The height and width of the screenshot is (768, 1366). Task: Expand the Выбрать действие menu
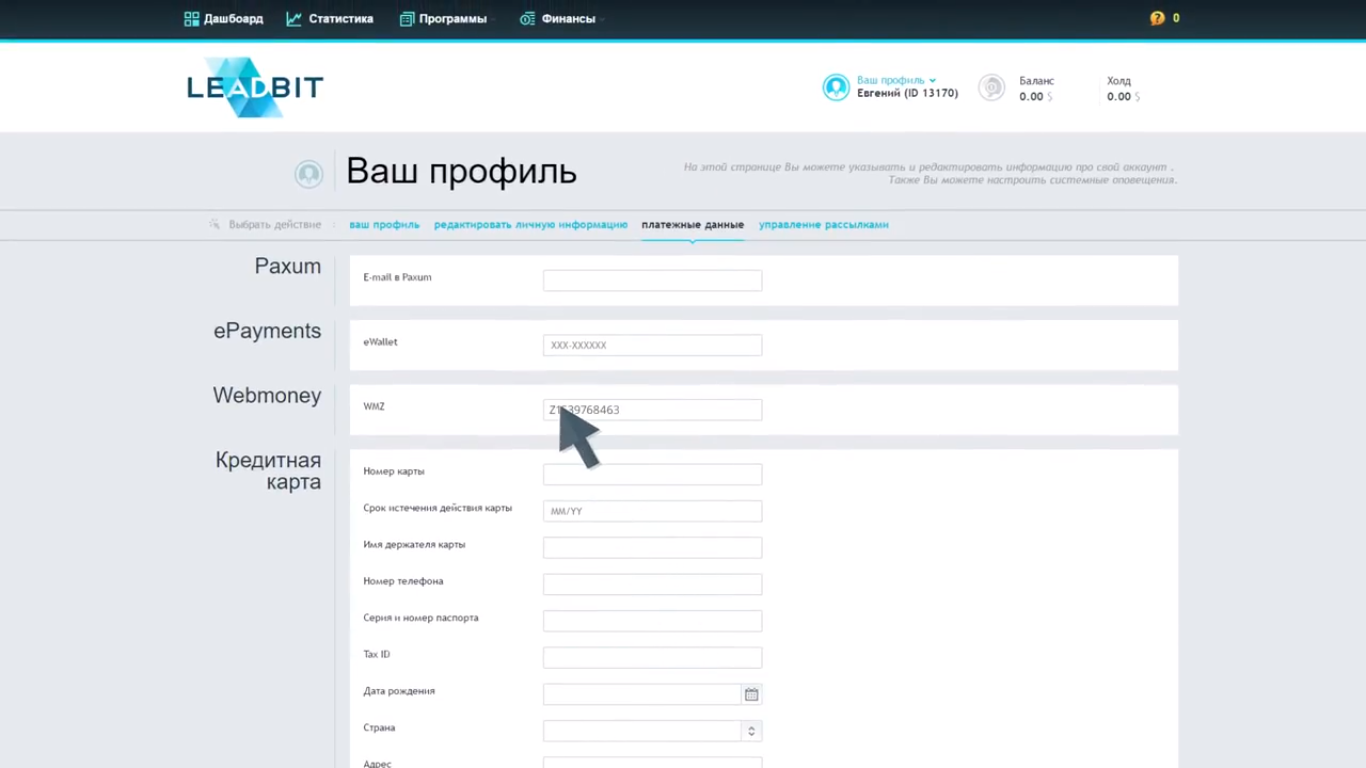[275, 224]
